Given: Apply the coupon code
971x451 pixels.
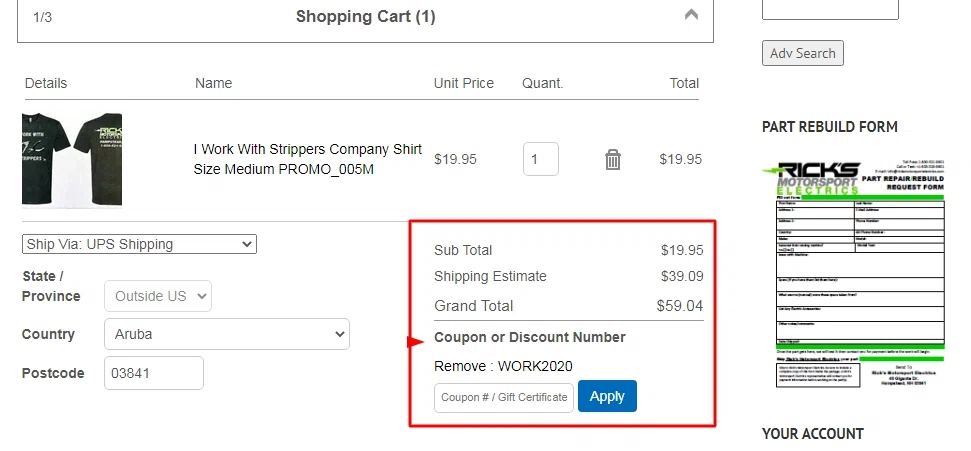Looking at the screenshot, I should pos(607,396).
